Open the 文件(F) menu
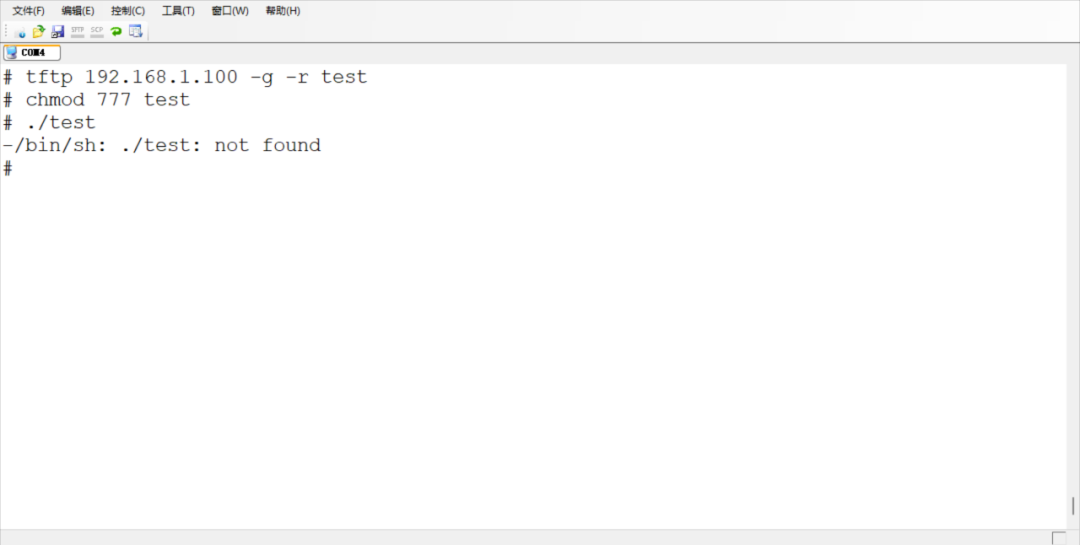1080x545 pixels. pos(28,10)
